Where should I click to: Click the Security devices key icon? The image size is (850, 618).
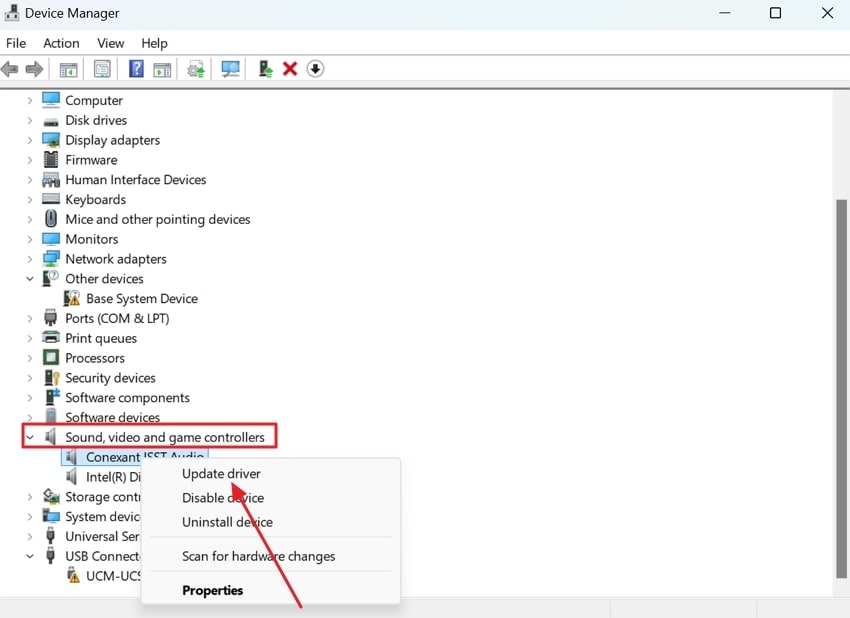pos(51,377)
